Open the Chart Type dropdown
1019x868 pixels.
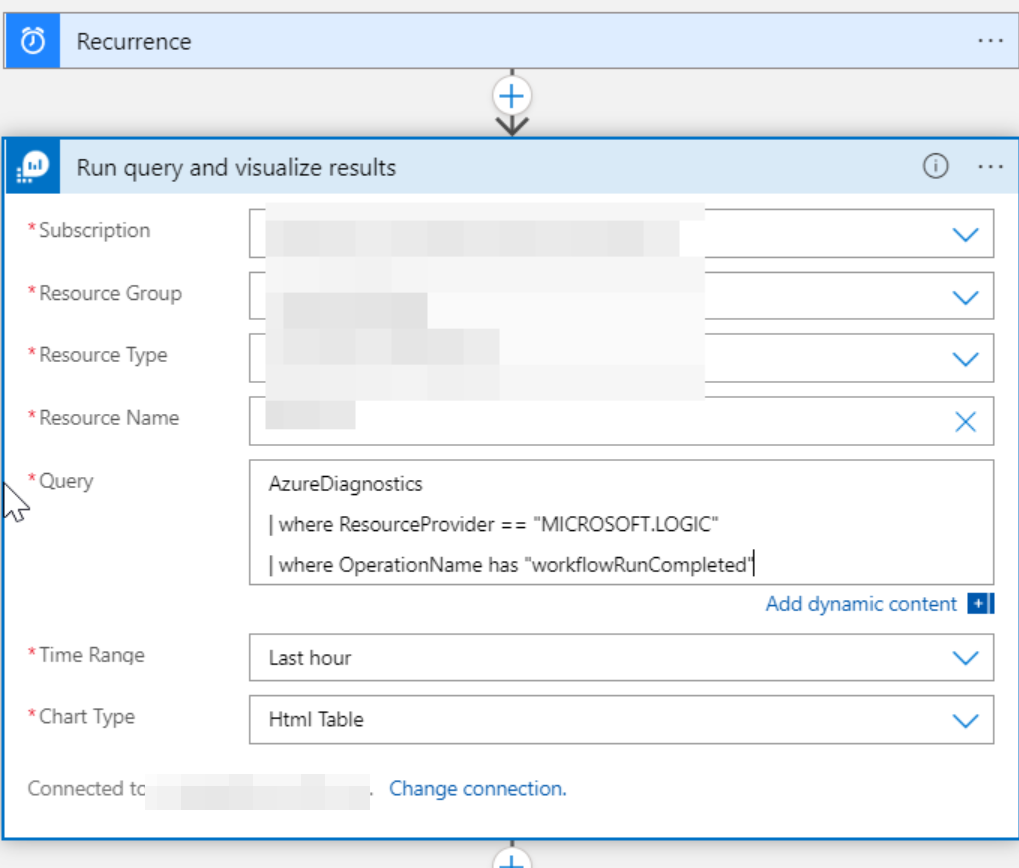pos(965,720)
